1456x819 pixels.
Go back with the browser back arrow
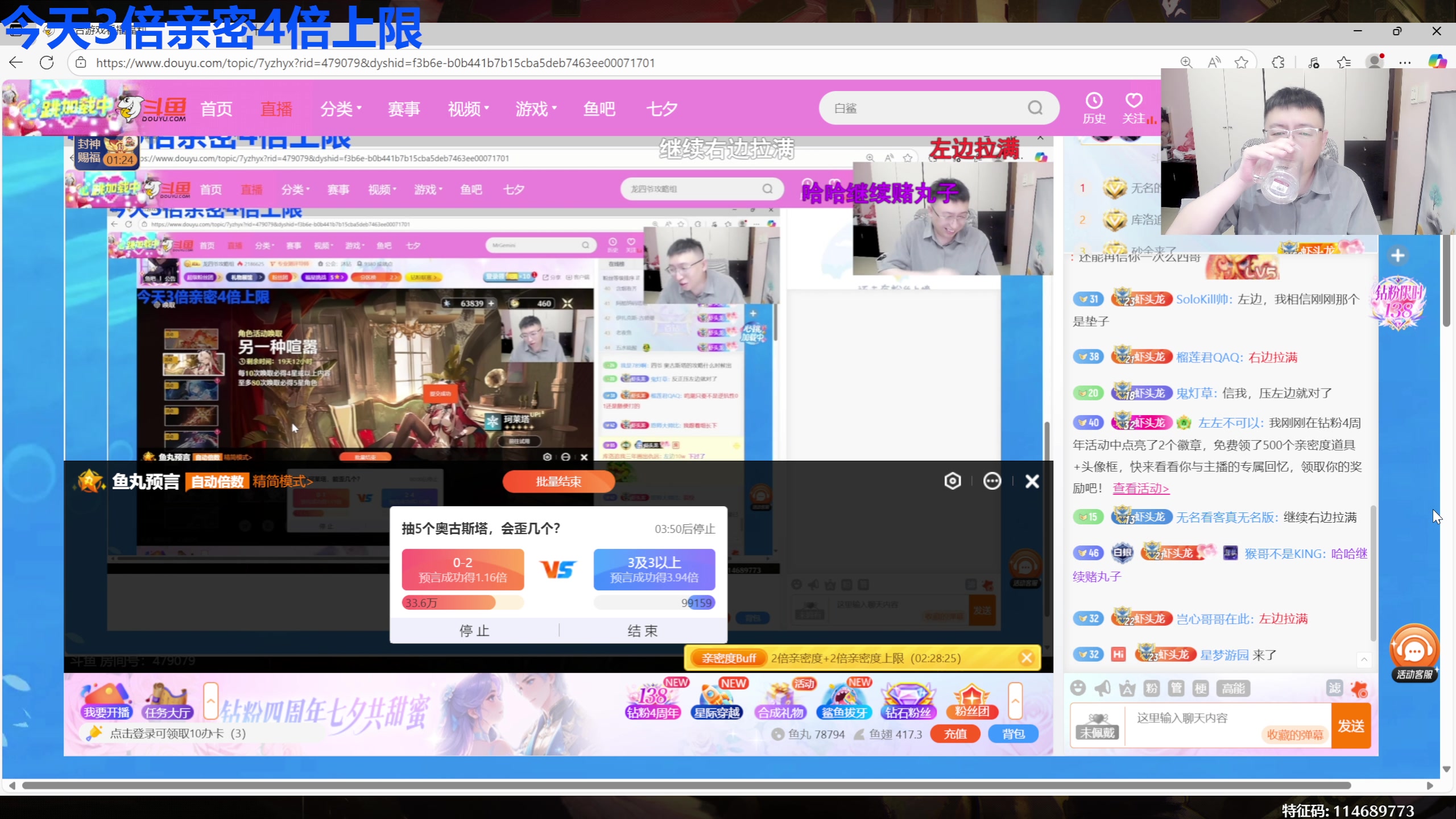tap(16, 63)
